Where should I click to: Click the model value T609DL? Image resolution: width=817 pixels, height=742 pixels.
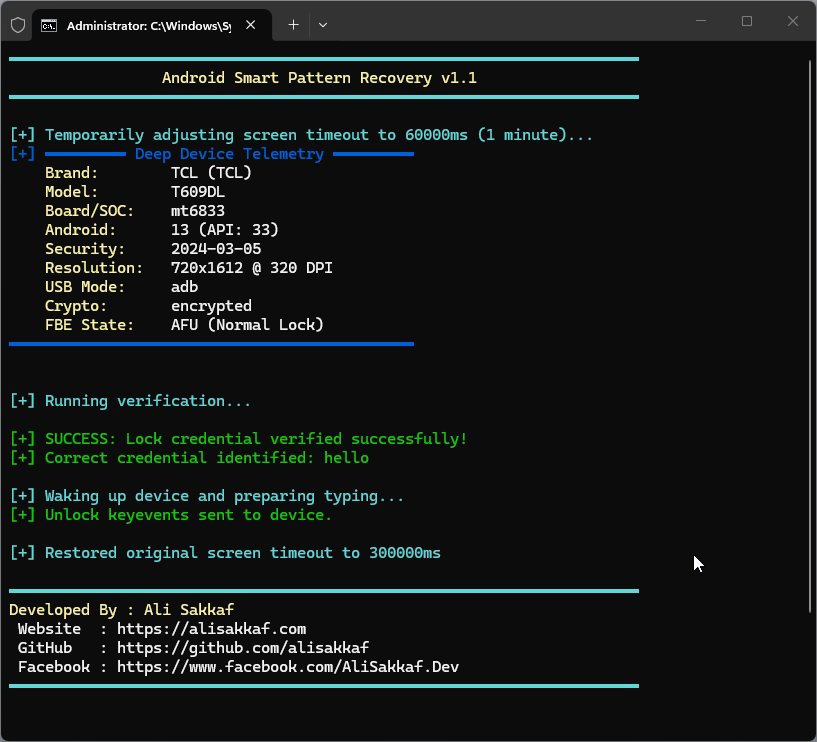coord(198,192)
